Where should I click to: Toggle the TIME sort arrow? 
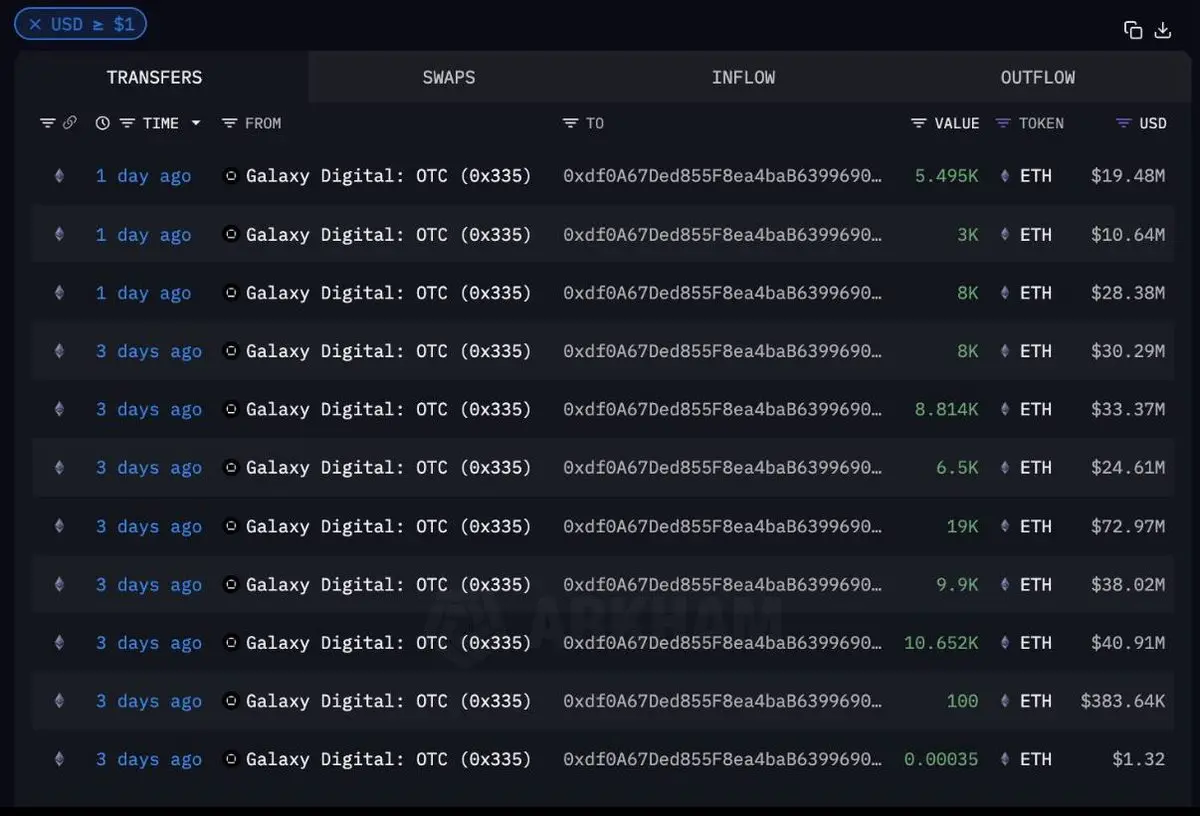pyautogui.click(x=196, y=123)
